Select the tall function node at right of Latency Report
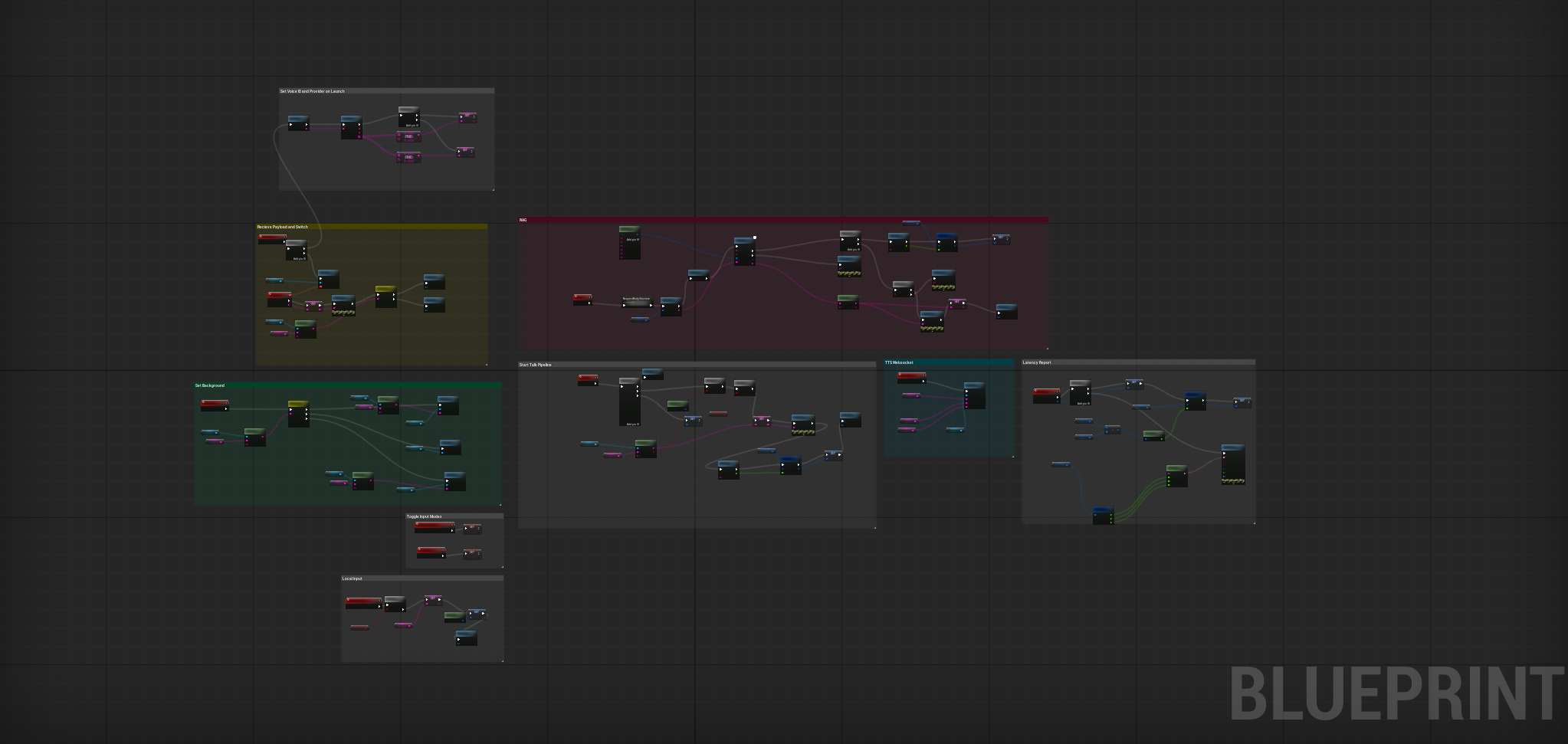Screen dimensions: 1568x744 coord(1233,464)
